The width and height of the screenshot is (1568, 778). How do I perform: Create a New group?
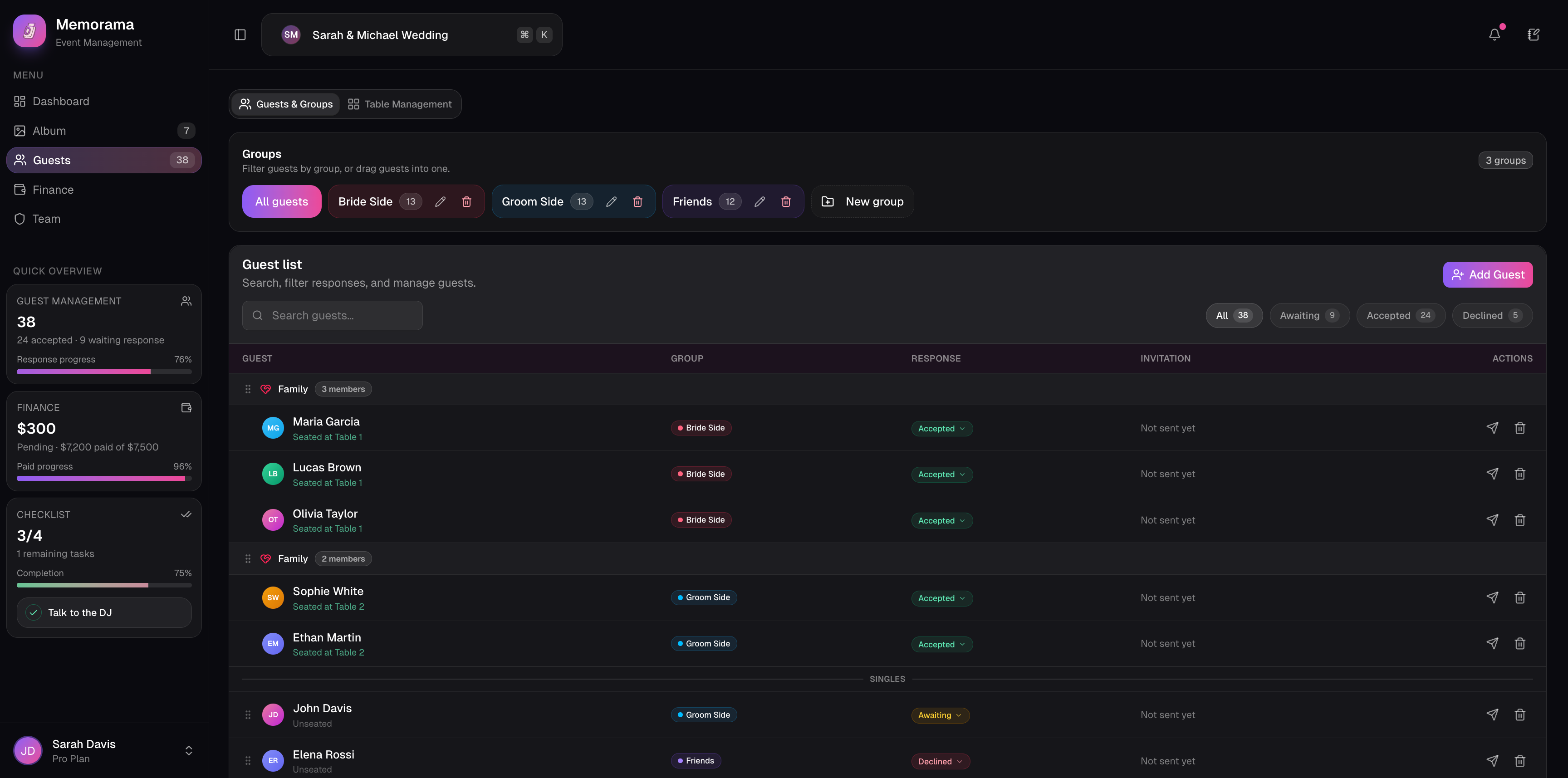(x=862, y=201)
